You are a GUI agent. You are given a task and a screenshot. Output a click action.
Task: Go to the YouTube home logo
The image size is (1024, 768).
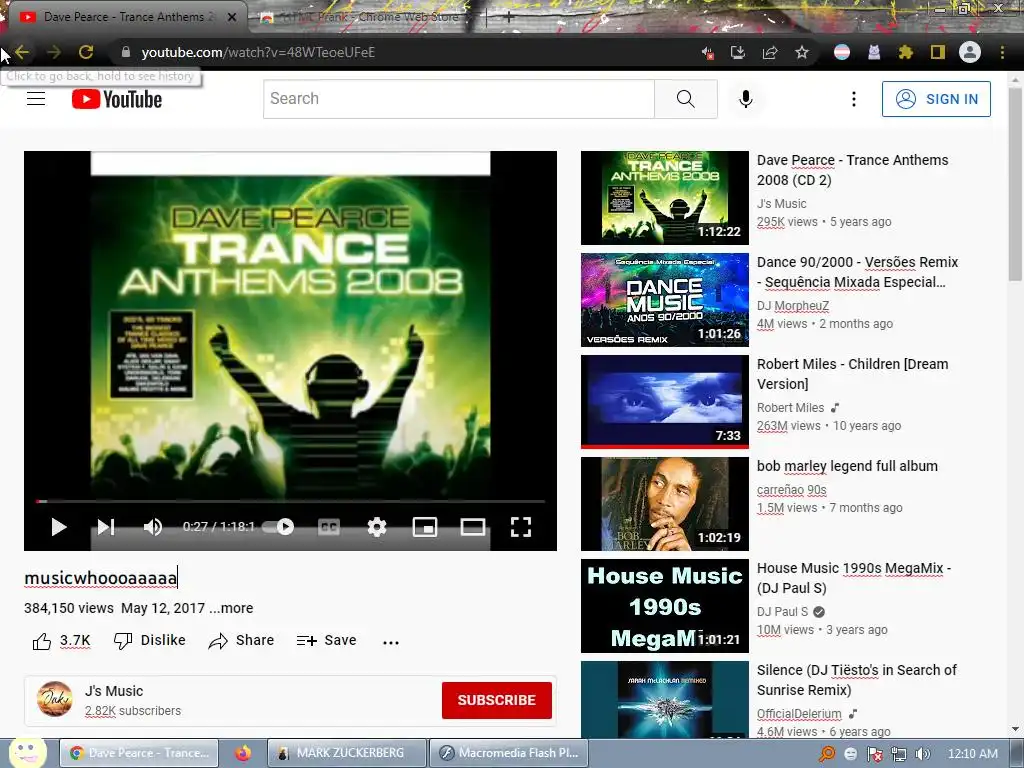click(117, 99)
